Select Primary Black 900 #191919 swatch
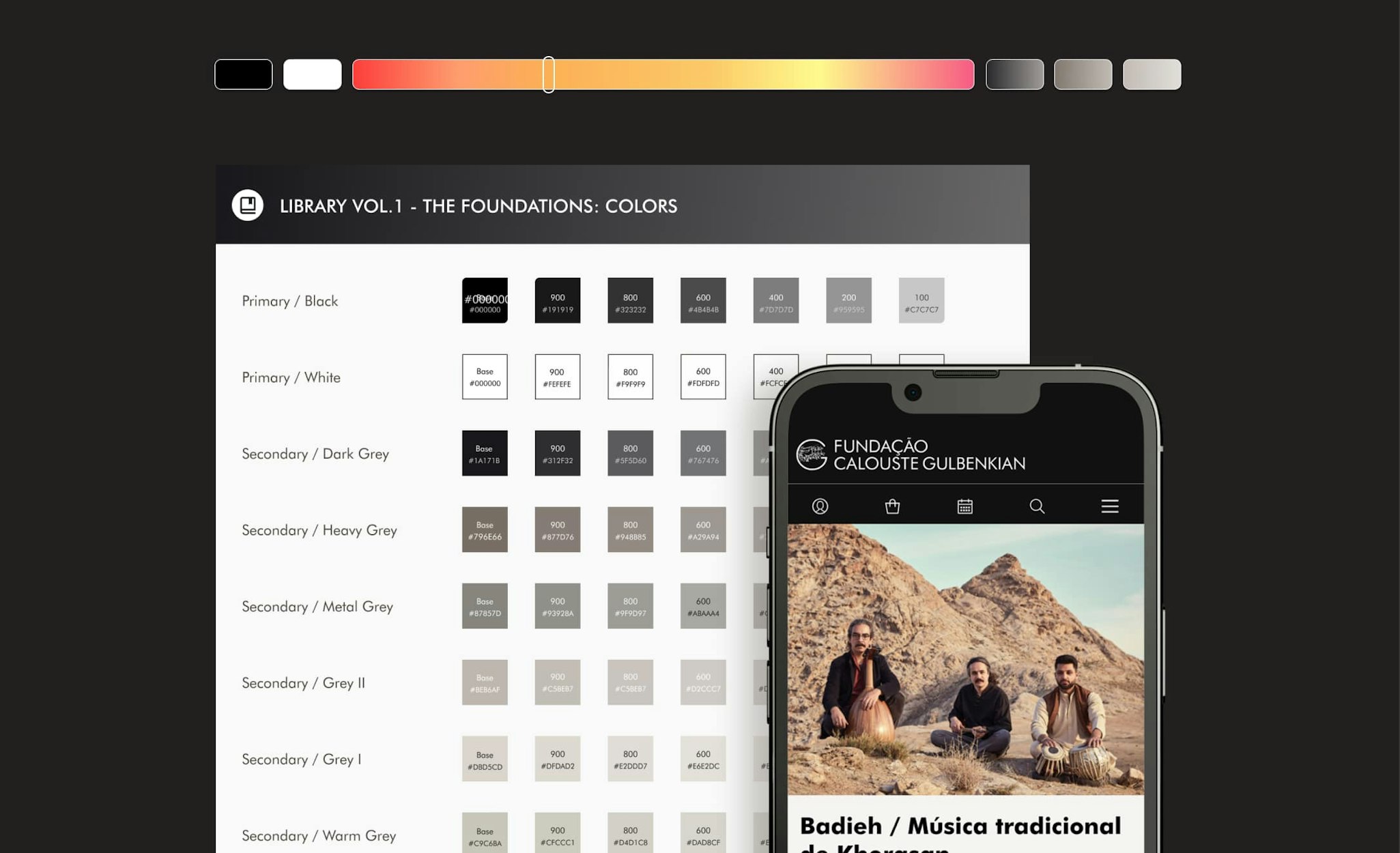Screen dimensions: 1400x853 coord(558,300)
